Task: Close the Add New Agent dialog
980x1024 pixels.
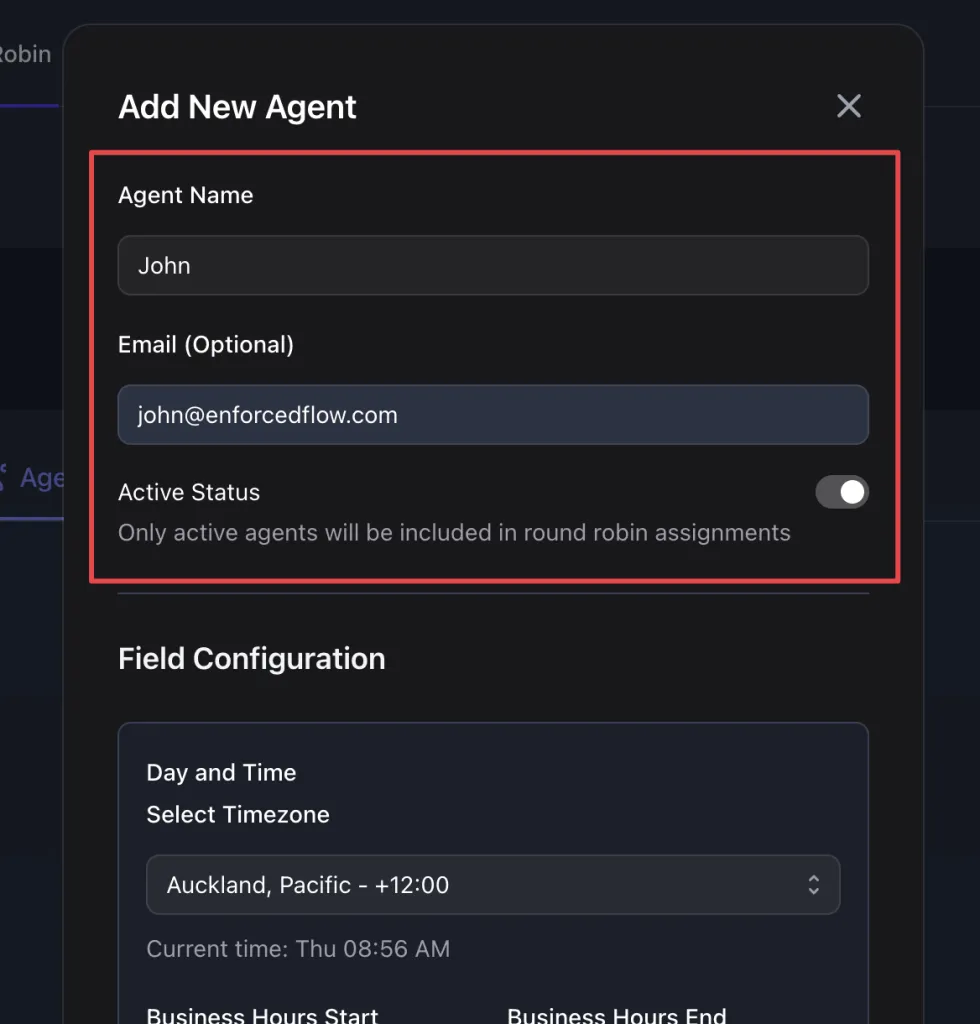Action: pyautogui.click(x=848, y=106)
